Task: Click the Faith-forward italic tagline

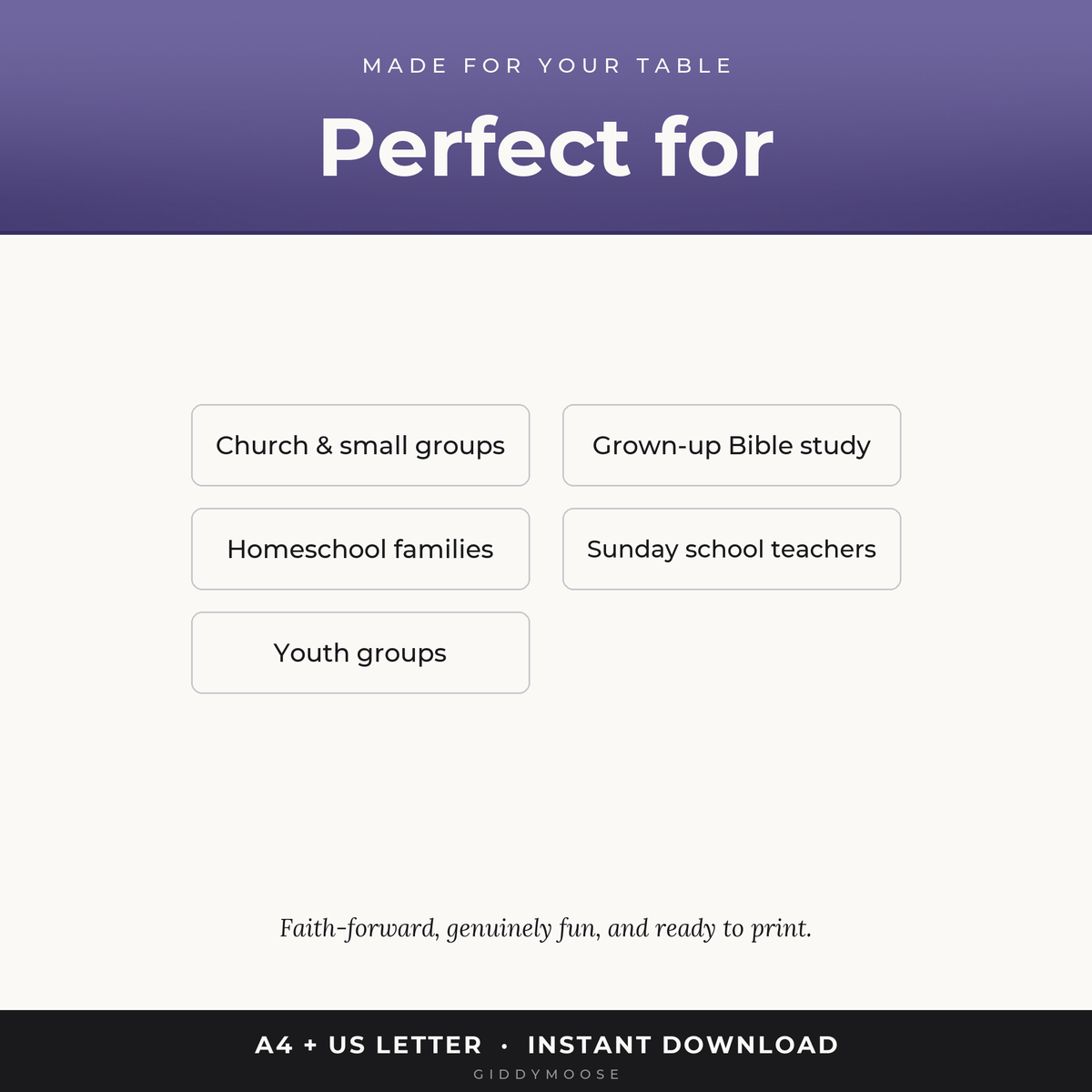Action: pyautogui.click(x=545, y=928)
